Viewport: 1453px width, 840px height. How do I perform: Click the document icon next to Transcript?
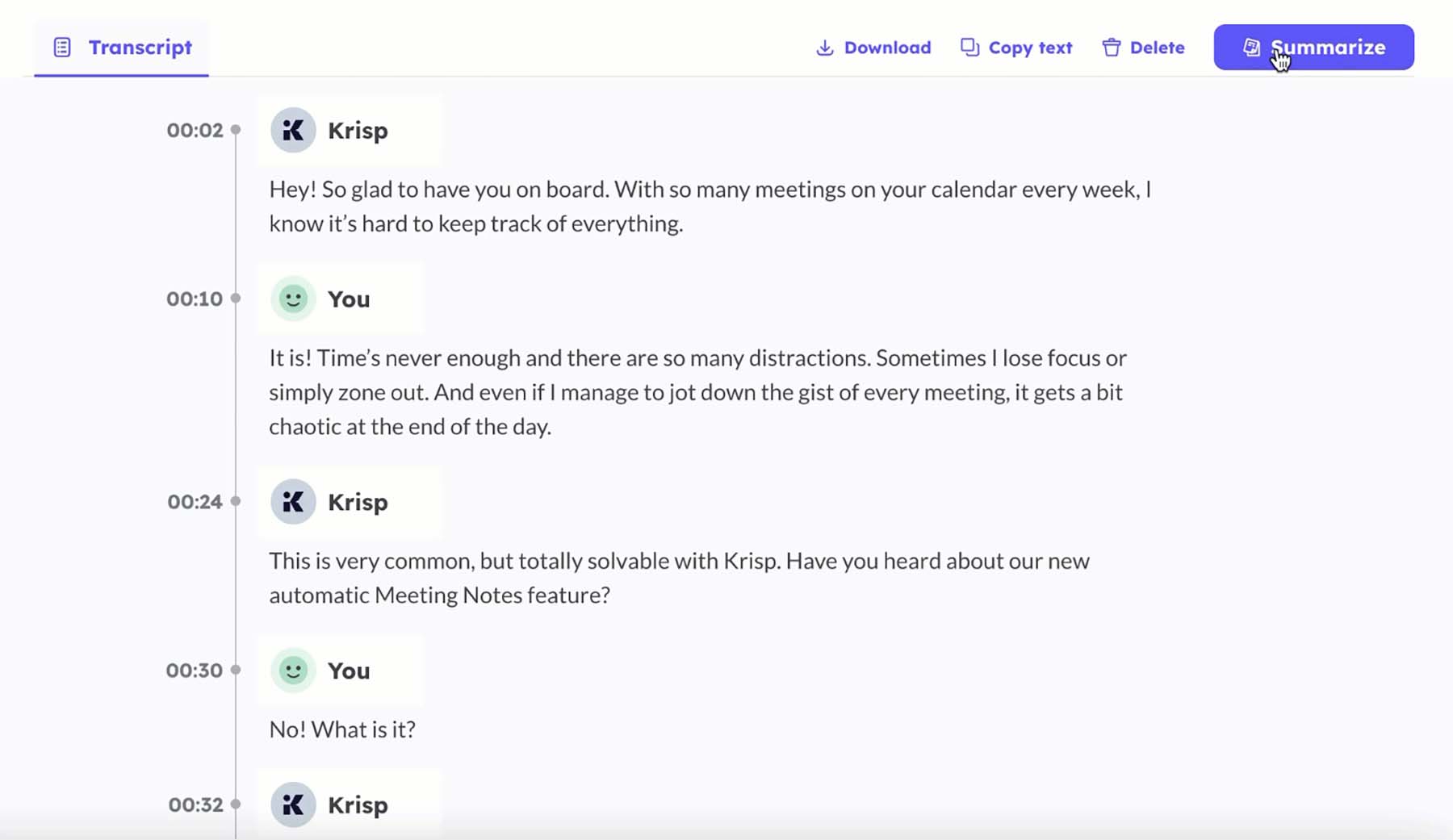point(61,47)
